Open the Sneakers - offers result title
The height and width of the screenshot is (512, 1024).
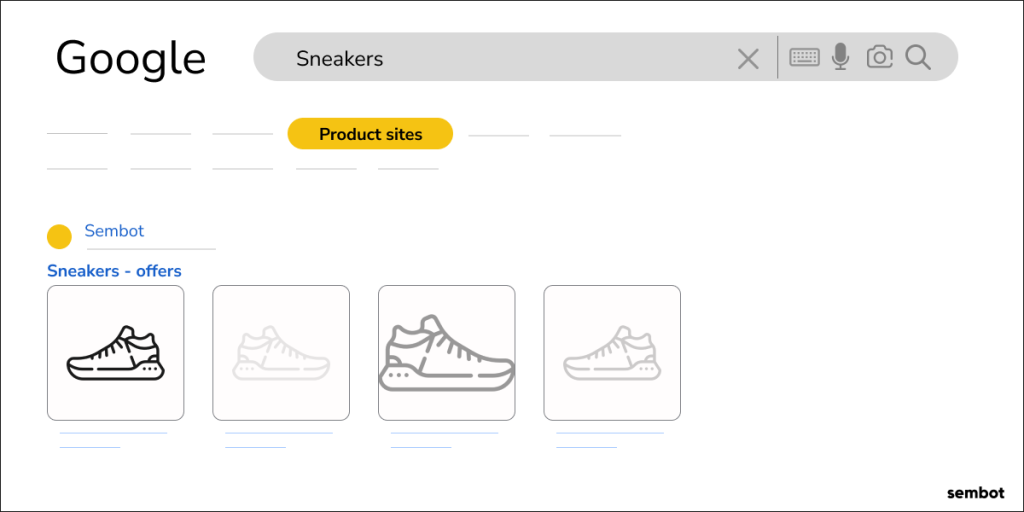(114, 270)
